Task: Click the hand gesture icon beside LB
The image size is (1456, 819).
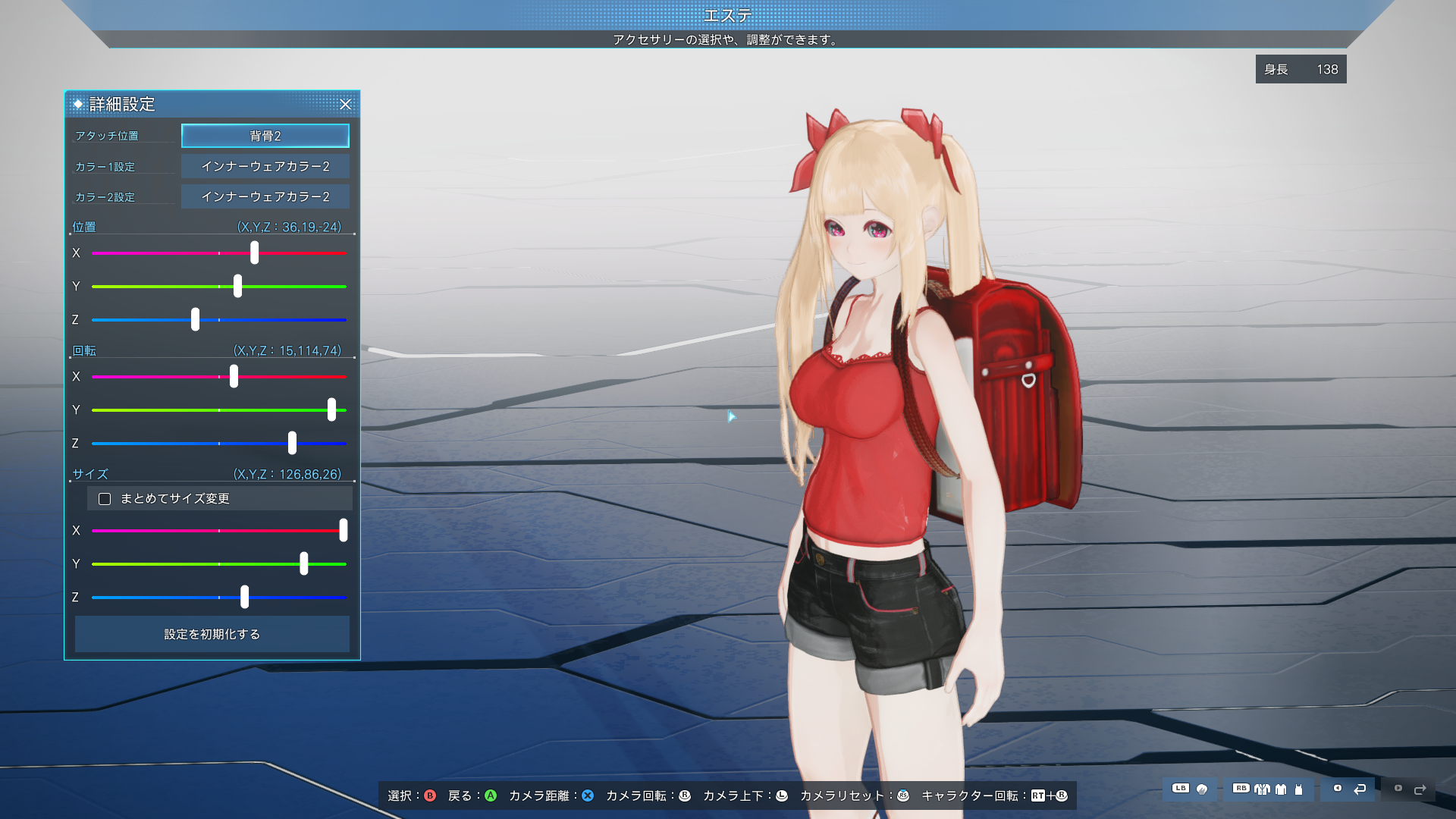Action: (x=1202, y=789)
